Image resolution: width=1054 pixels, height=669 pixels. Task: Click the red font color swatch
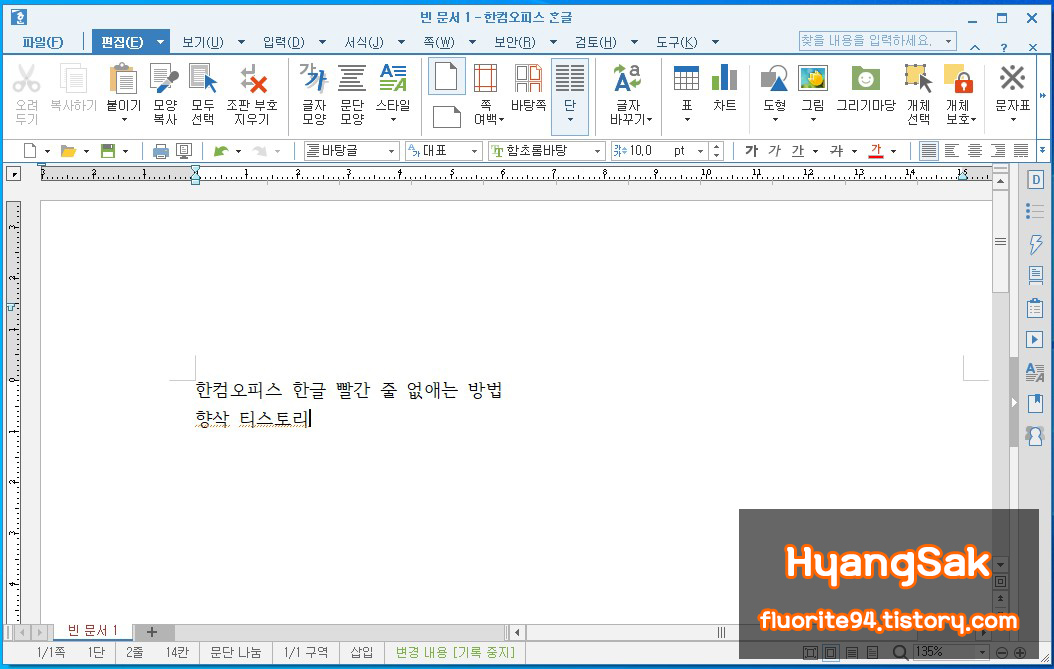(x=875, y=151)
